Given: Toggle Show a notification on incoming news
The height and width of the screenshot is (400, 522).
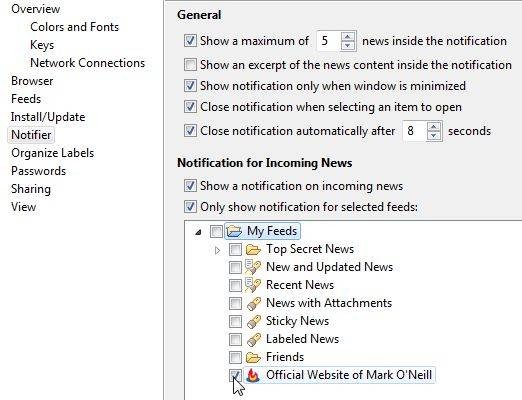Looking at the screenshot, I should coord(190,186).
